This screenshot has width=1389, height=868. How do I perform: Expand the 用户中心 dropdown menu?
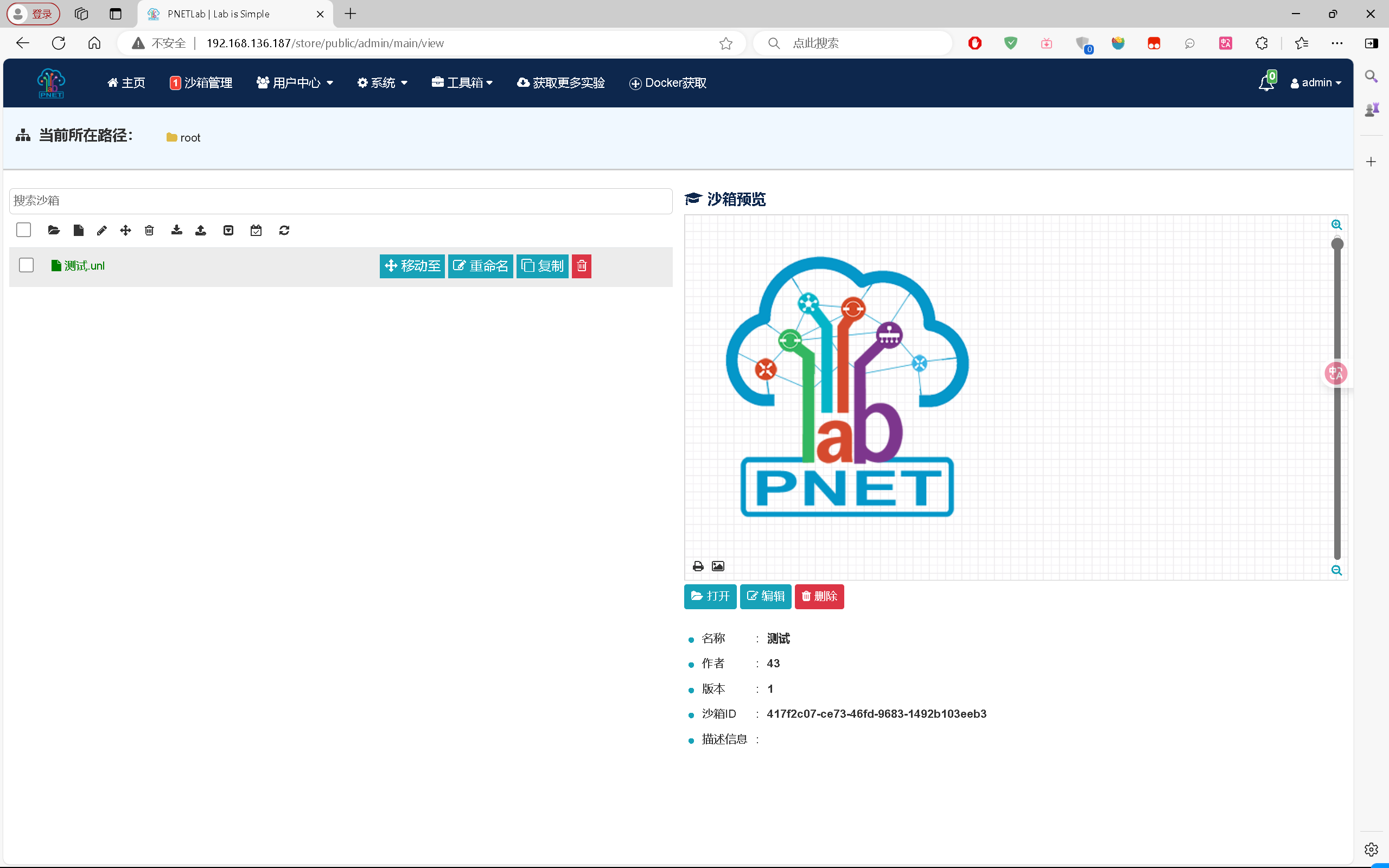point(295,82)
